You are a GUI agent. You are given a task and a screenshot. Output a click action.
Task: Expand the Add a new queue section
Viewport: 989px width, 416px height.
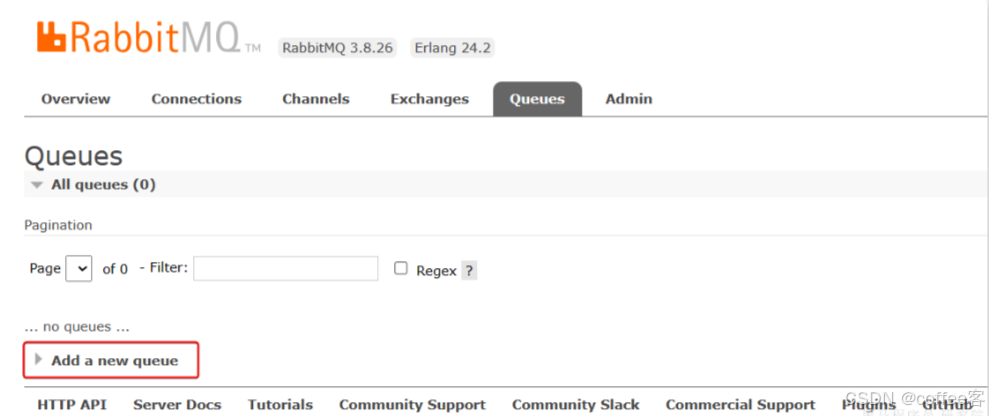pyautogui.click(x=111, y=361)
